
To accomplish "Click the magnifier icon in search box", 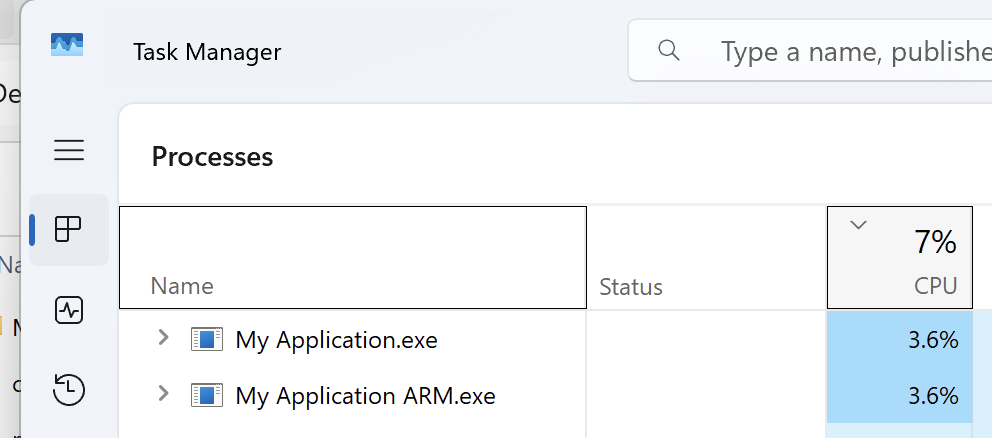I will (x=669, y=50).
